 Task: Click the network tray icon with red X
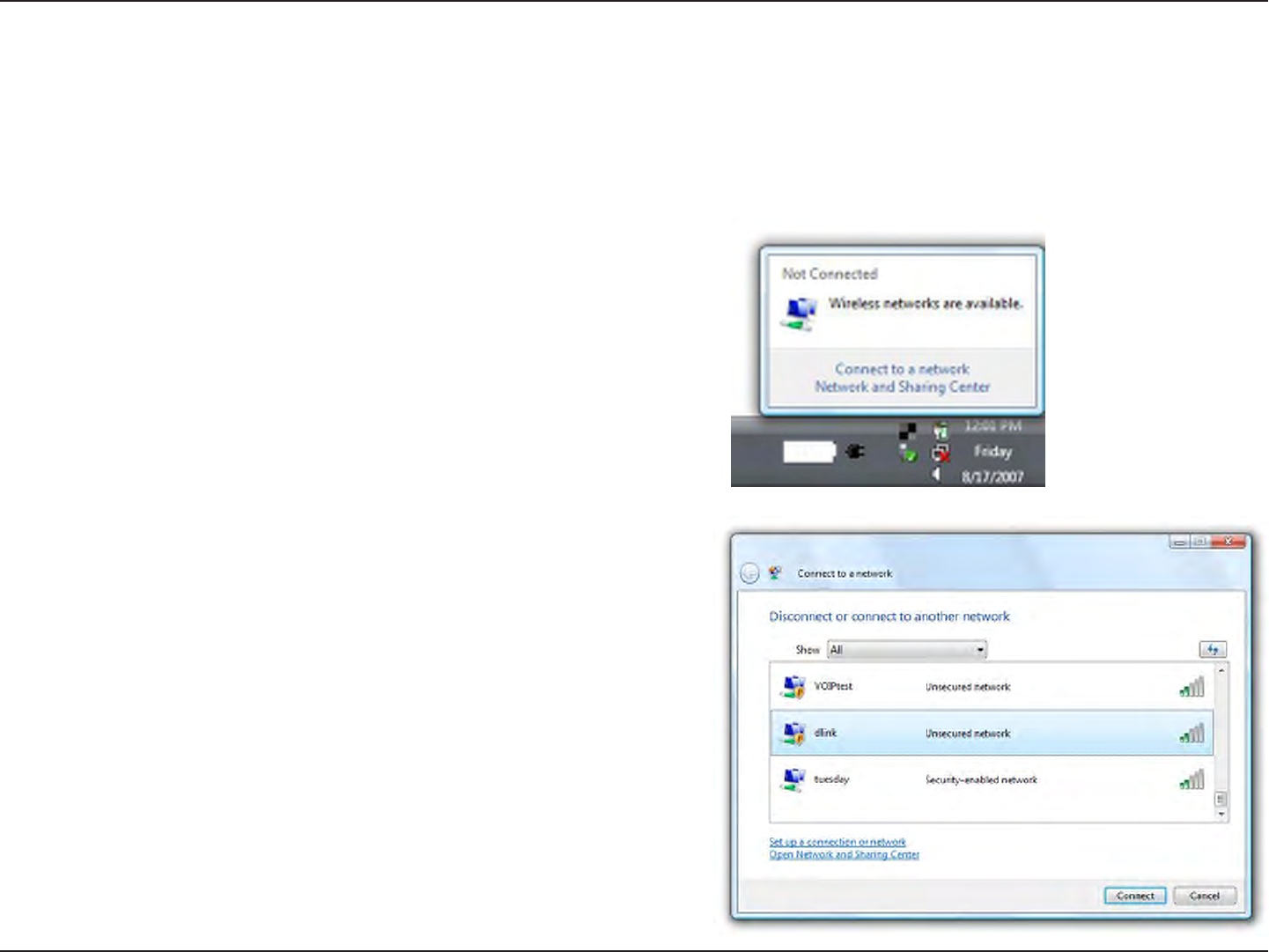click(941, 454)
